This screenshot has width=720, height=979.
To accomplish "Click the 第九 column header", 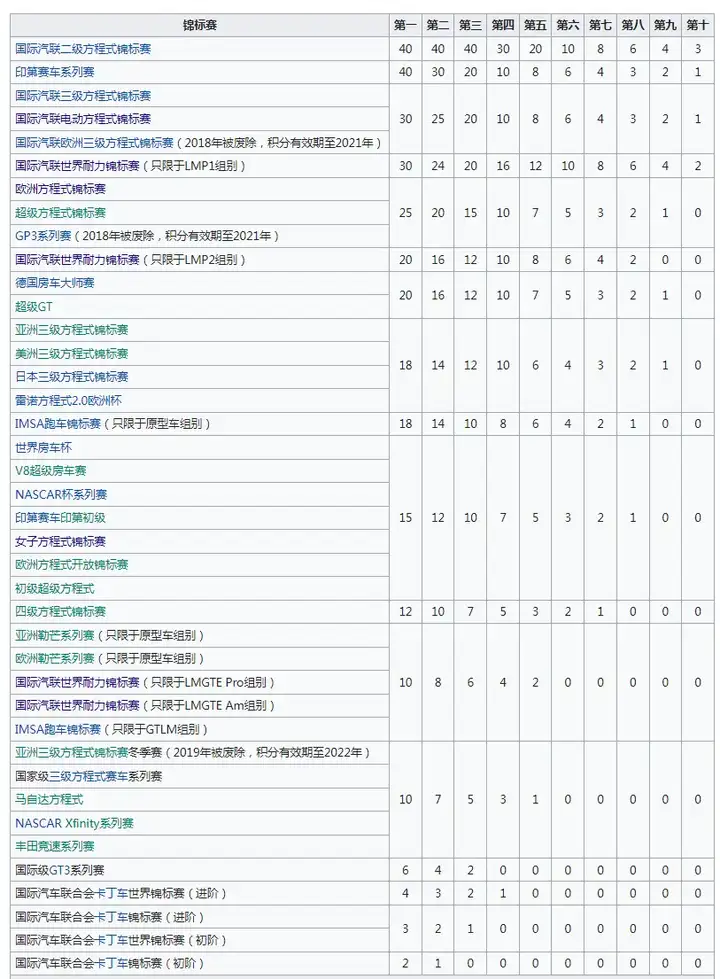I will pos(665,25).
